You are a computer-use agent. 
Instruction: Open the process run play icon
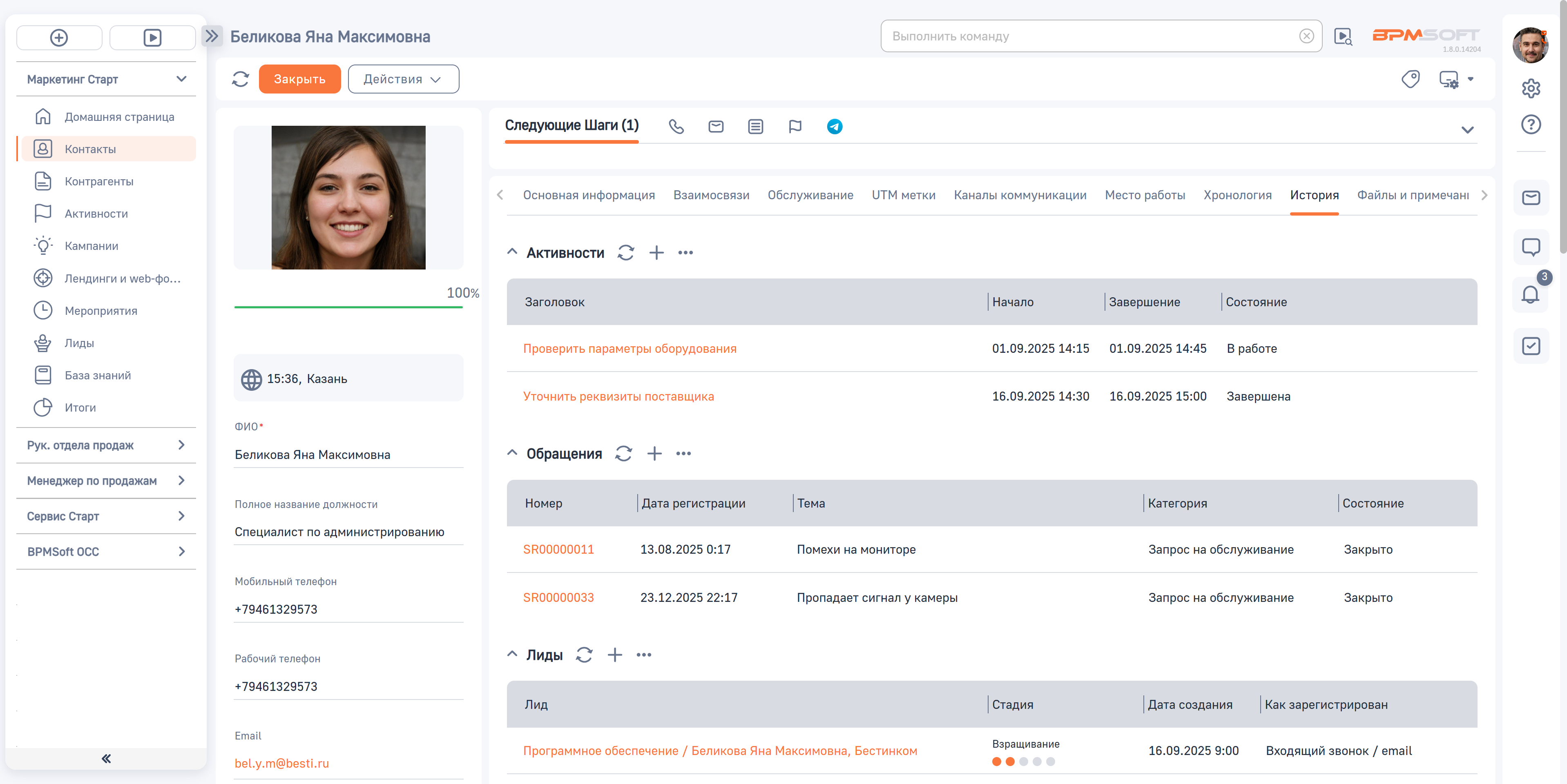click(152, 38)
